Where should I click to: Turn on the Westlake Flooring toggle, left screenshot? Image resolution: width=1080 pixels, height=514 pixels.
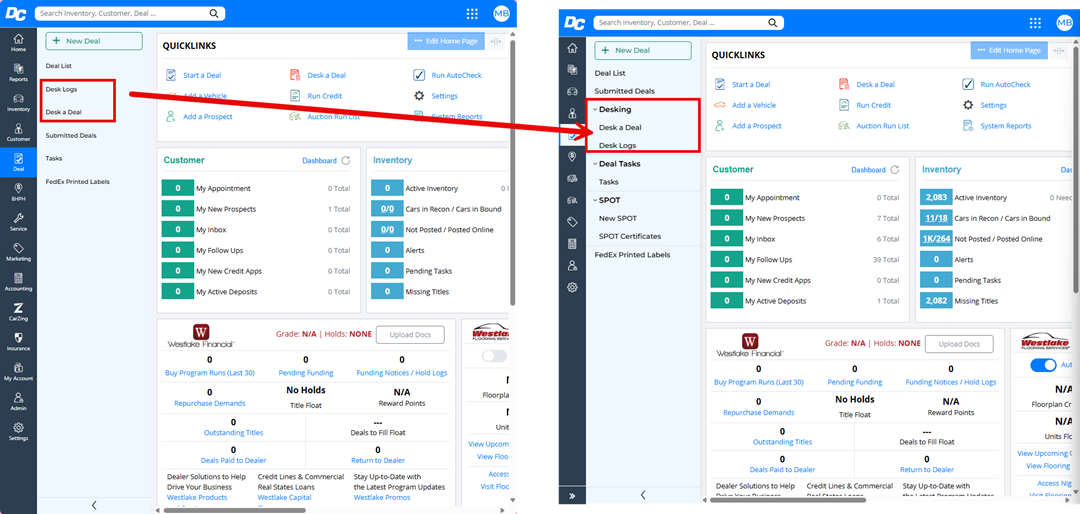(495, 356)
